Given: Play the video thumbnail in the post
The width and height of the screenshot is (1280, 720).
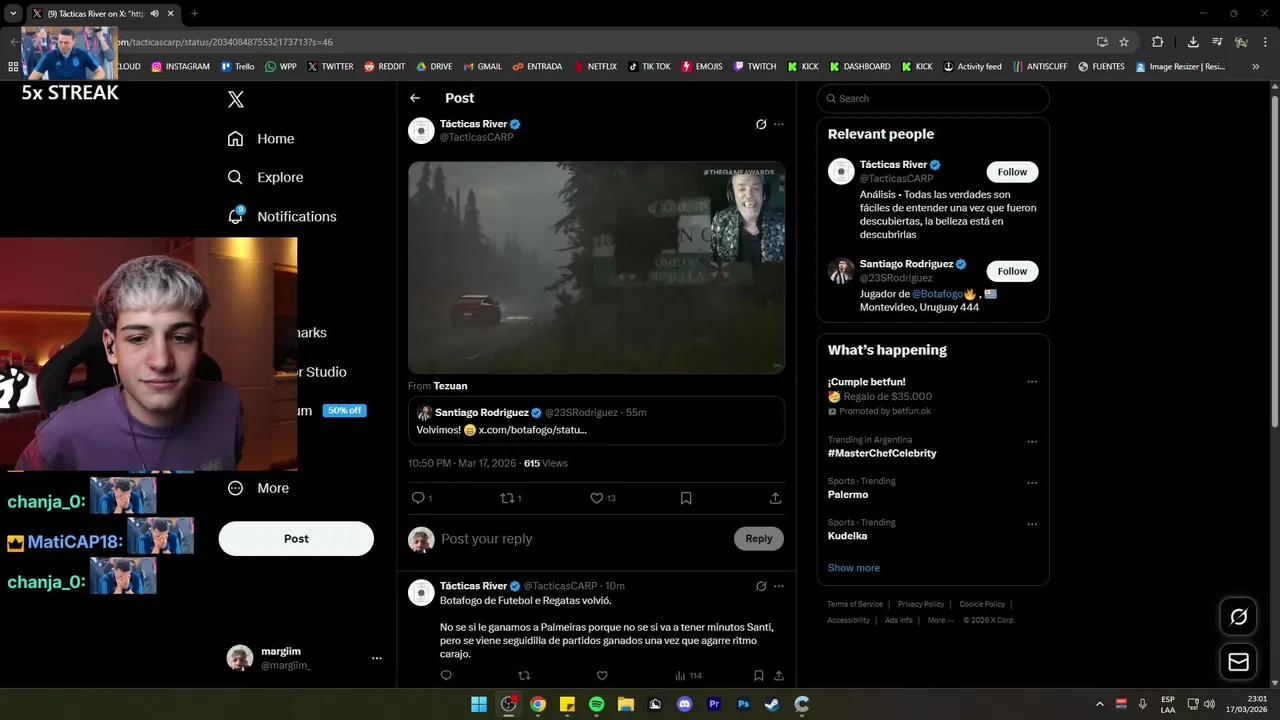Looking at the screenshot, I should pyautogui.click(x=596, y=268).
